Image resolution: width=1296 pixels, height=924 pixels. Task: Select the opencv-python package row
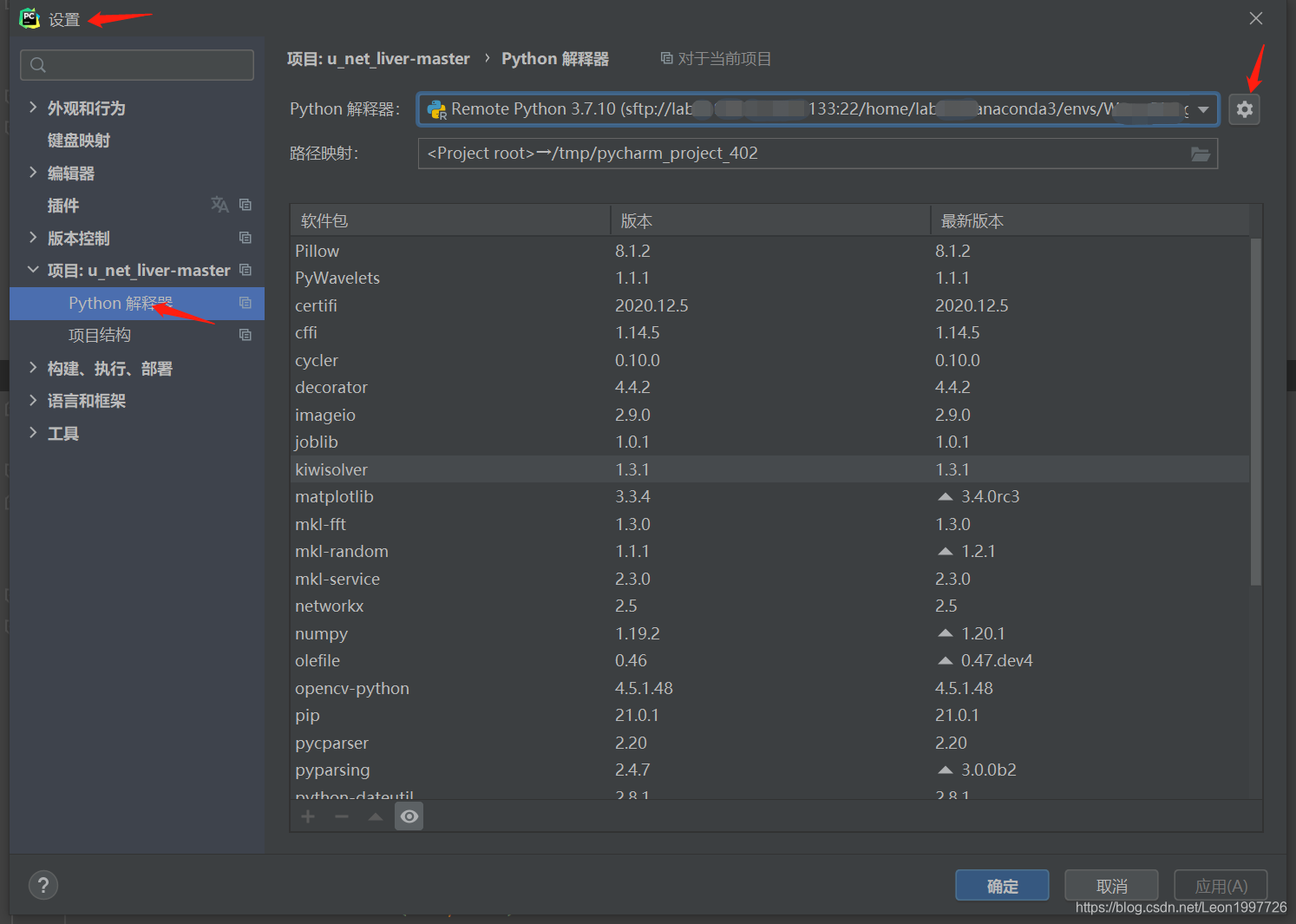(x=770, y=688)
